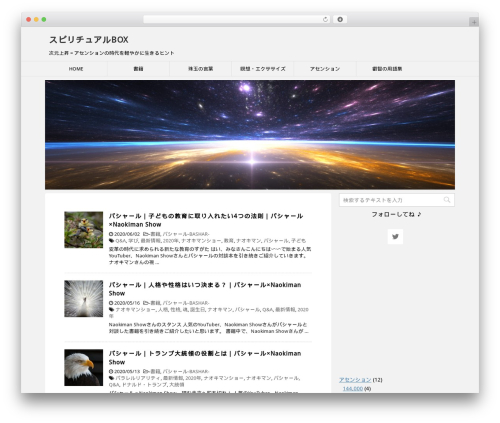Viewport: 500px width, 423px height.
Task: Click the 2020/06/02 post date
Action: click(127, 234)
